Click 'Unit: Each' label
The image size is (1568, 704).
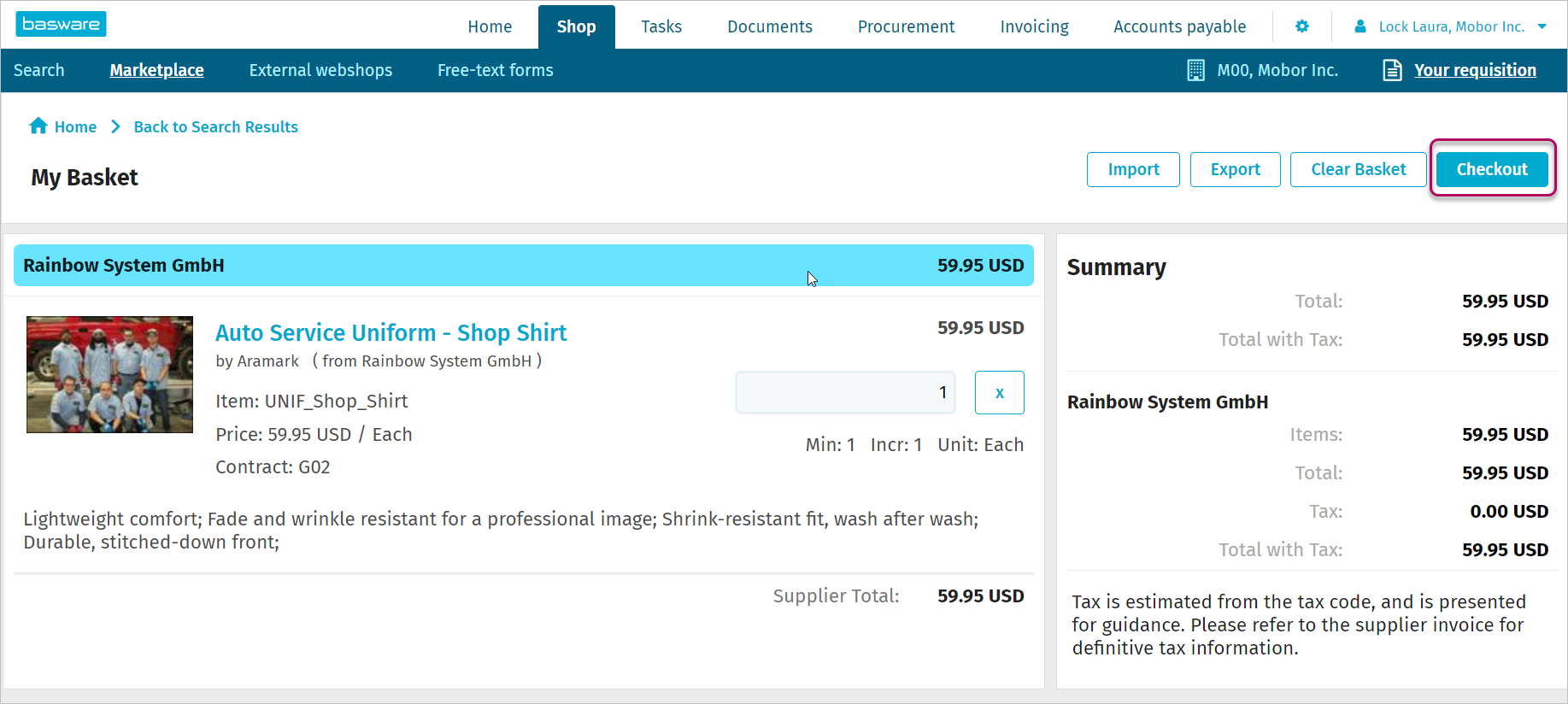pos(981,444)
